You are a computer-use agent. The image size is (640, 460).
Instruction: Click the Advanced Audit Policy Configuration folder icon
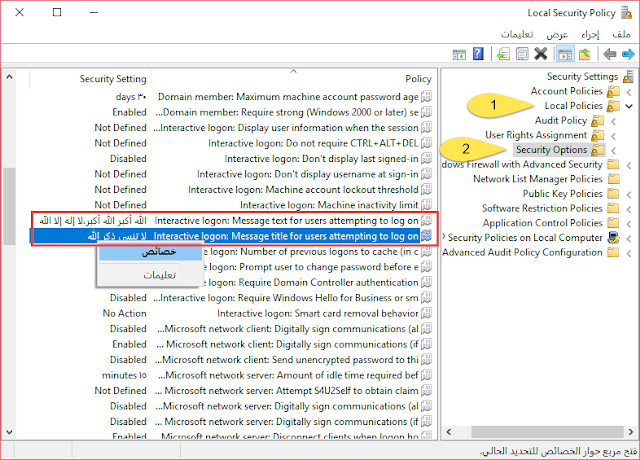613,252
